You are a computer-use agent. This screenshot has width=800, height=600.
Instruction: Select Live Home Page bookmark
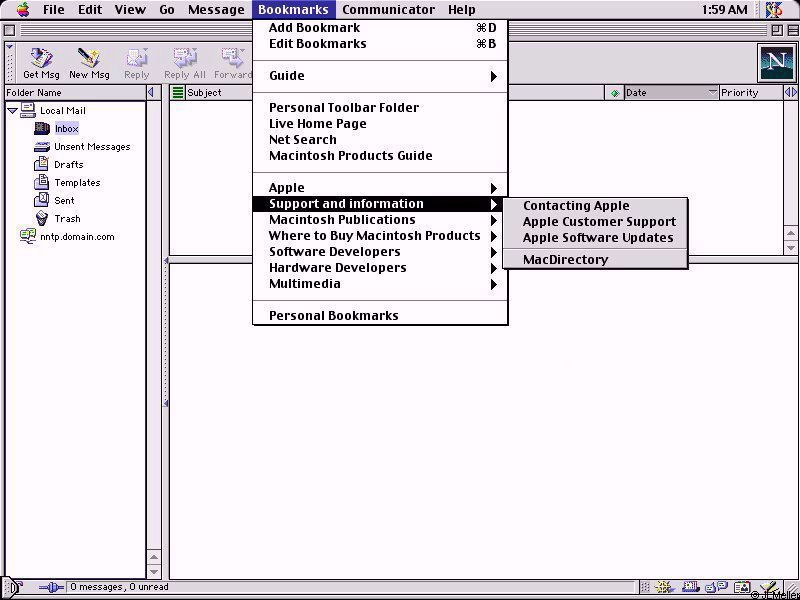click(381, 124)
